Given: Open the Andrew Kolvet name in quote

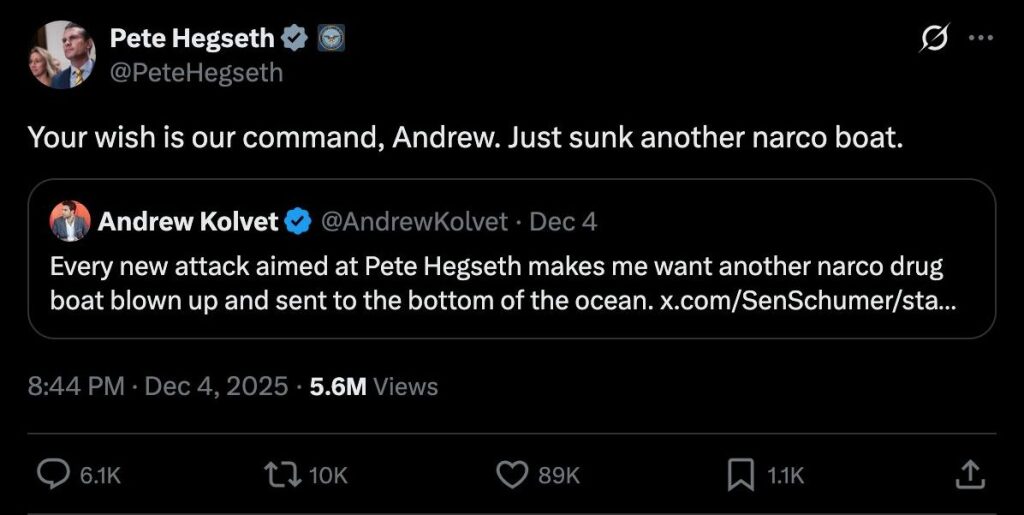Looking at the screenshot, I should pos(188,222).
